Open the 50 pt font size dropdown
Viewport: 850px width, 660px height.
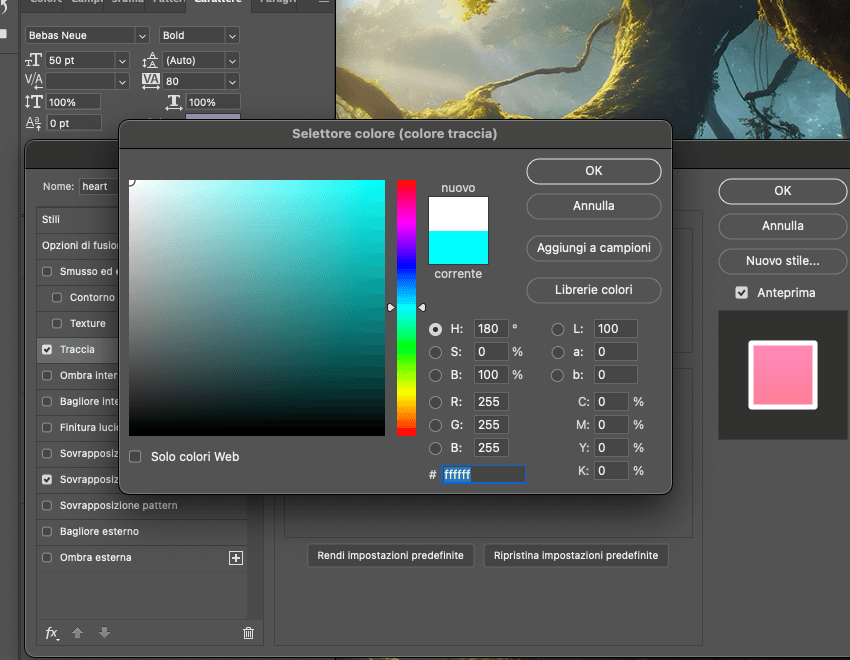pyautogui.click(x=122, y=60)
